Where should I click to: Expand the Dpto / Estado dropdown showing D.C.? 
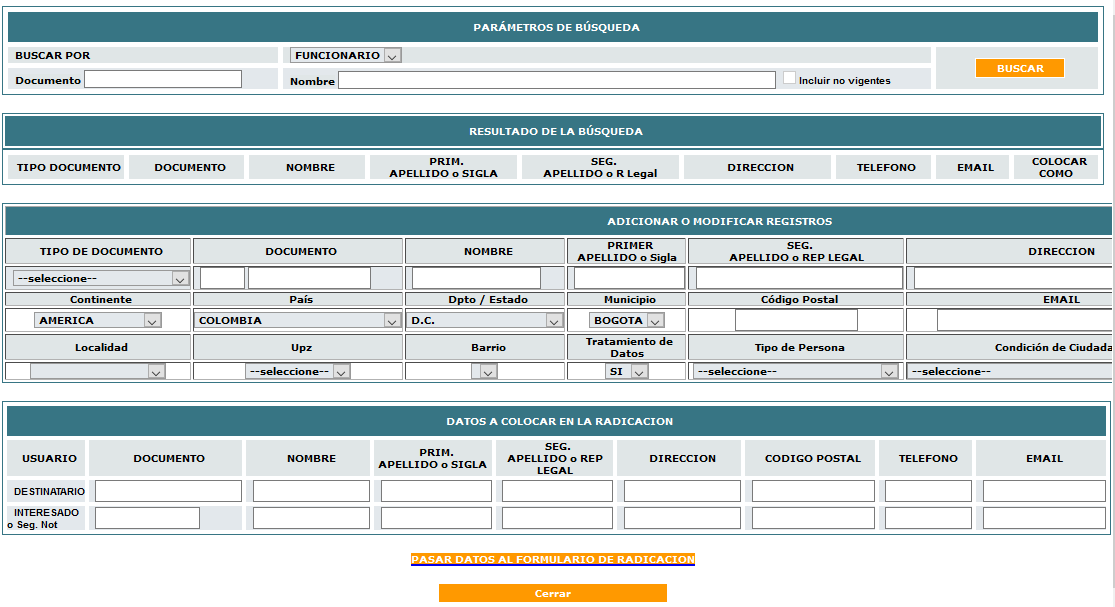[x=485, y=321]
